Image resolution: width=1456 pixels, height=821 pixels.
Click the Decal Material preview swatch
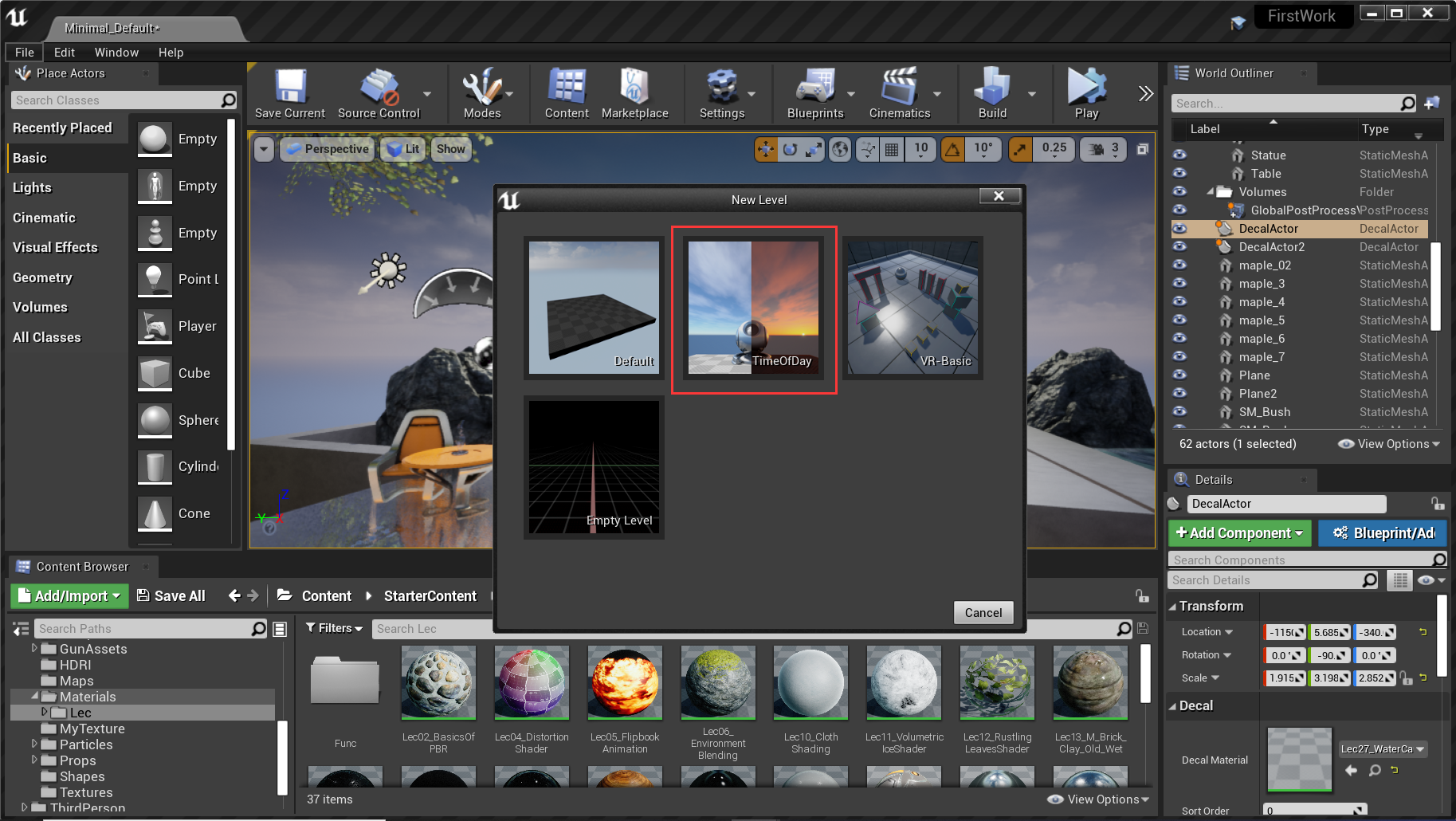pyautogui.click(x=1300, y=760)
